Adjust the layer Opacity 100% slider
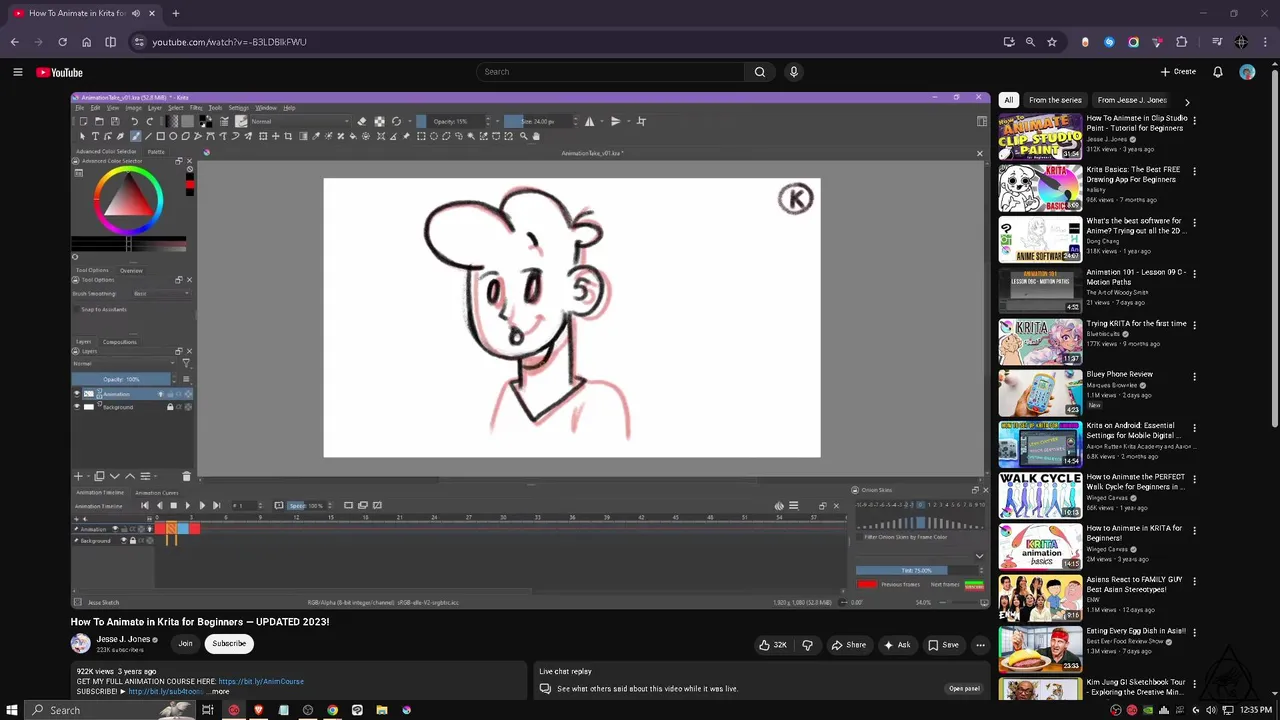 pyautogui.click(x=121, y=379)
